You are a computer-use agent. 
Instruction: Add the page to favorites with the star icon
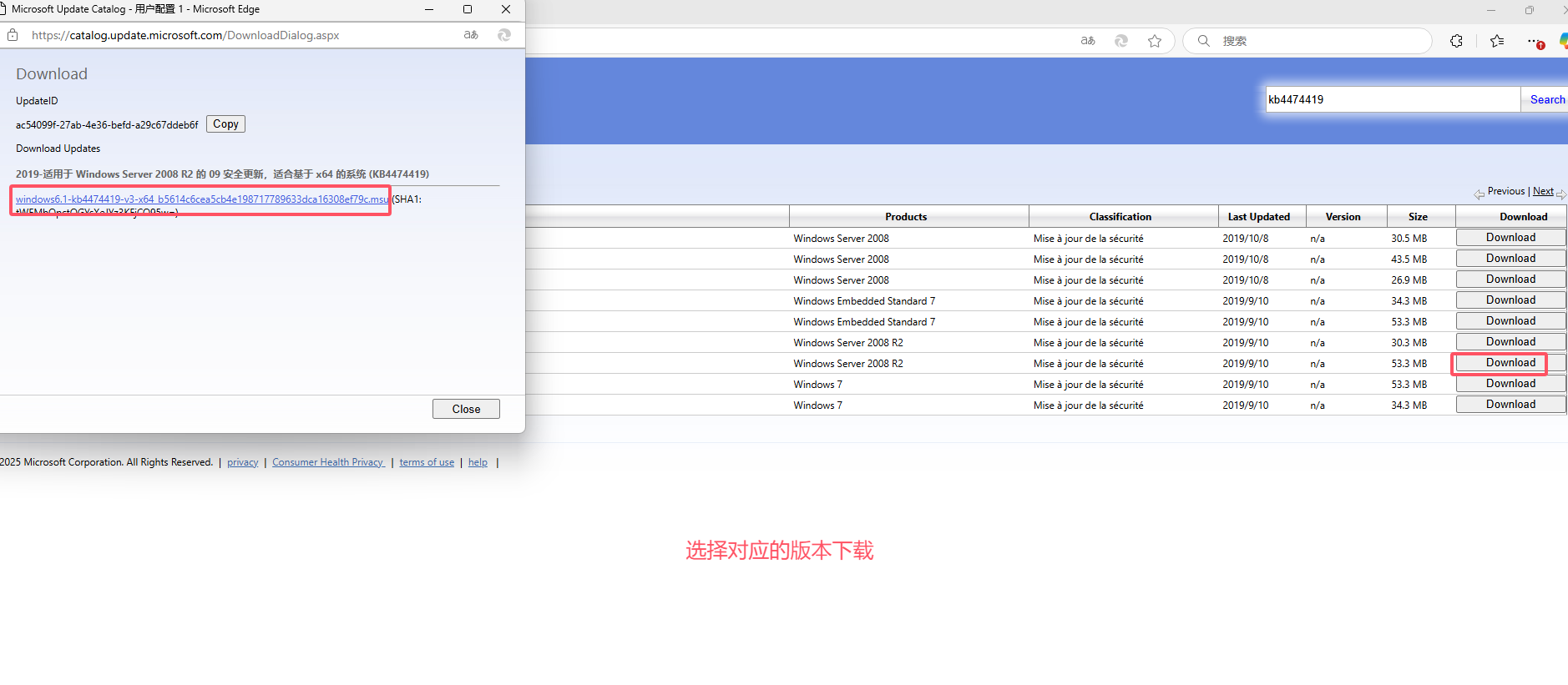tap(1155, 41)
